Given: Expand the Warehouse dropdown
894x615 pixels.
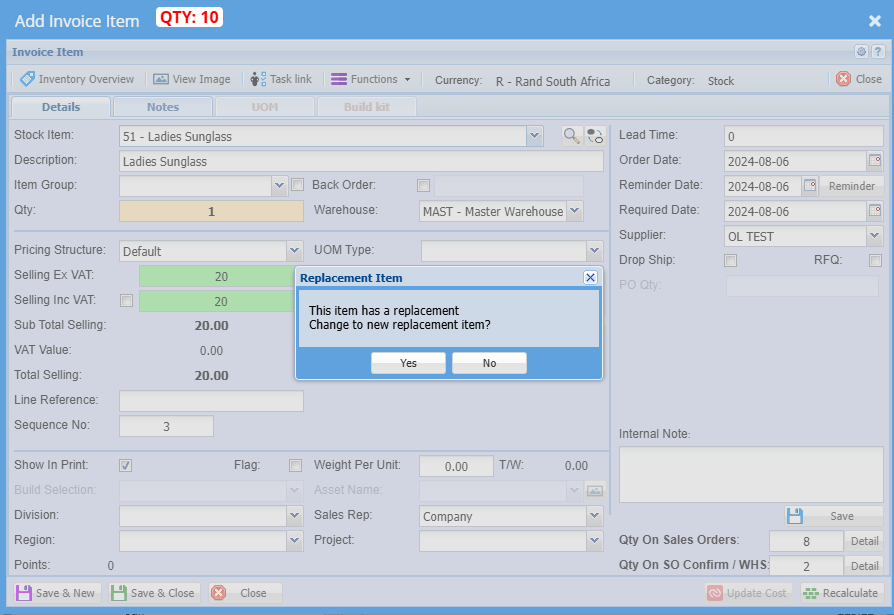Looking at the screenshot, I should point(574,211).
